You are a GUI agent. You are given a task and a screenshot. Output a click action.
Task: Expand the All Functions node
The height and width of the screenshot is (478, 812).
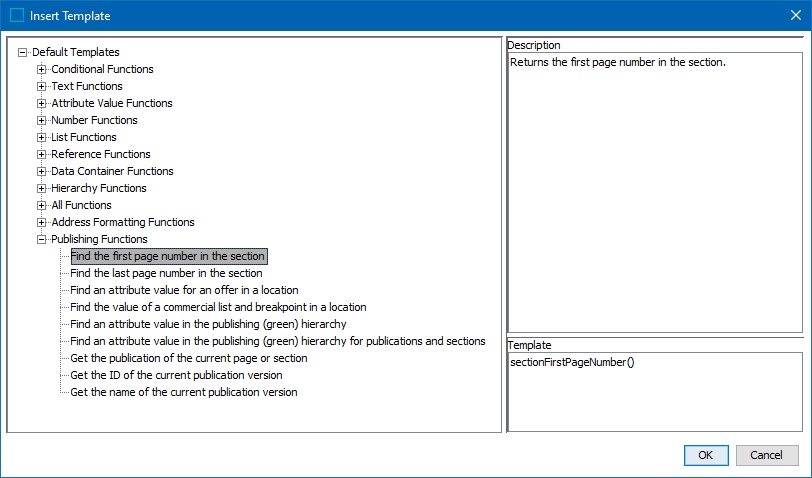click(x=41, y=206)
